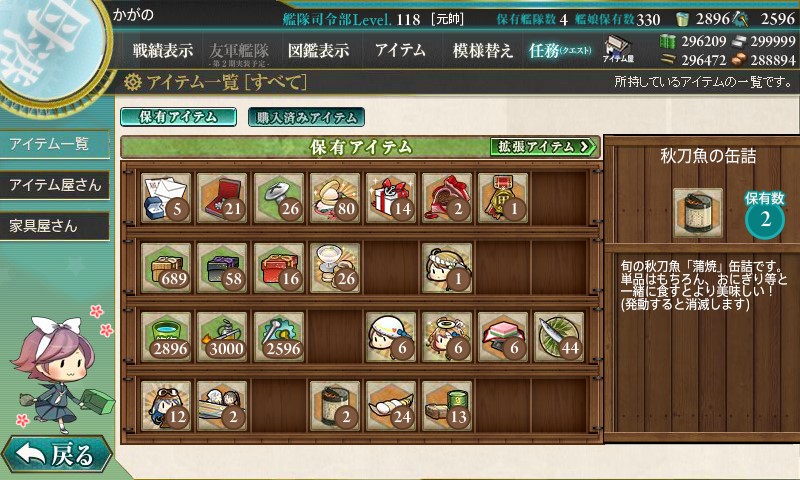Viewport: 800px width, 480px height.
Task: Select the white gift box with 14
Action: [x=391, y=198]
